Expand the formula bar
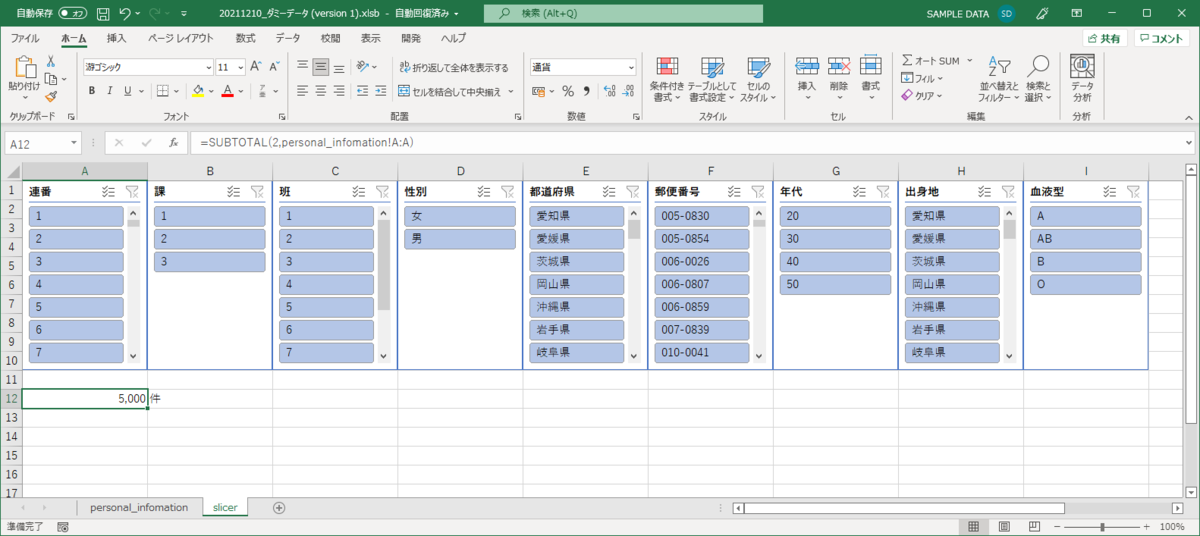 (1189, 143)
